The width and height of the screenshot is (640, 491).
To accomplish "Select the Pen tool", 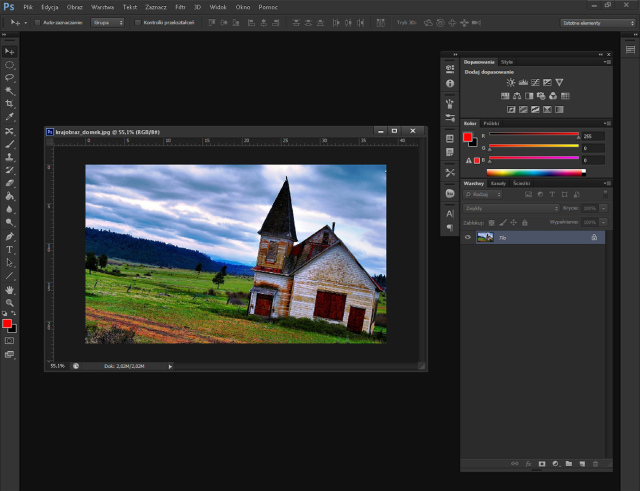I will point(9,236).
